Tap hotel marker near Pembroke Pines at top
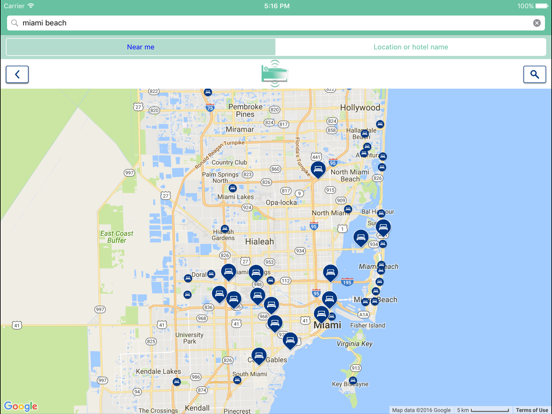 click(x=208, y=92)
